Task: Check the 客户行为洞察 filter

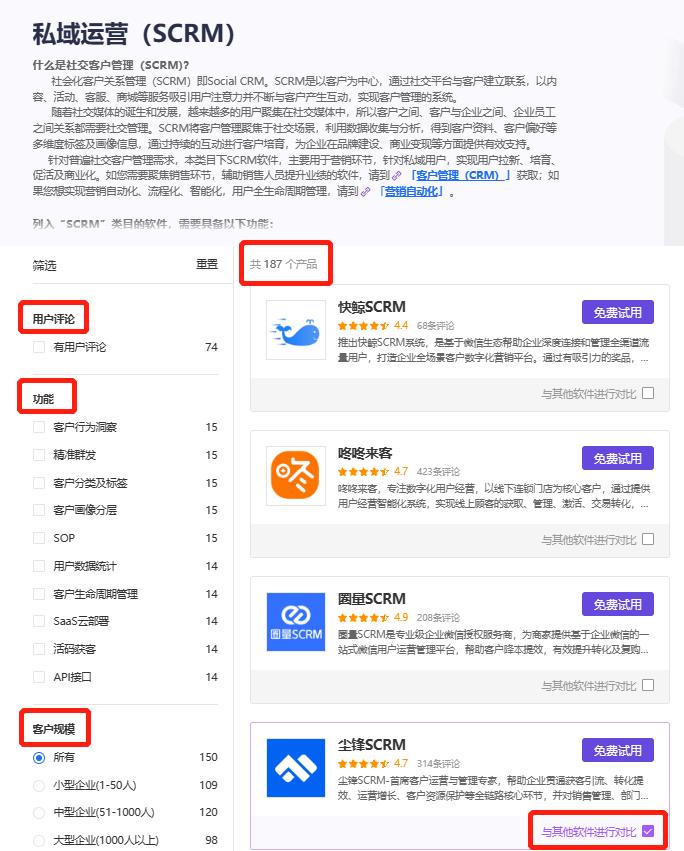Action: [x=39, y=427]
